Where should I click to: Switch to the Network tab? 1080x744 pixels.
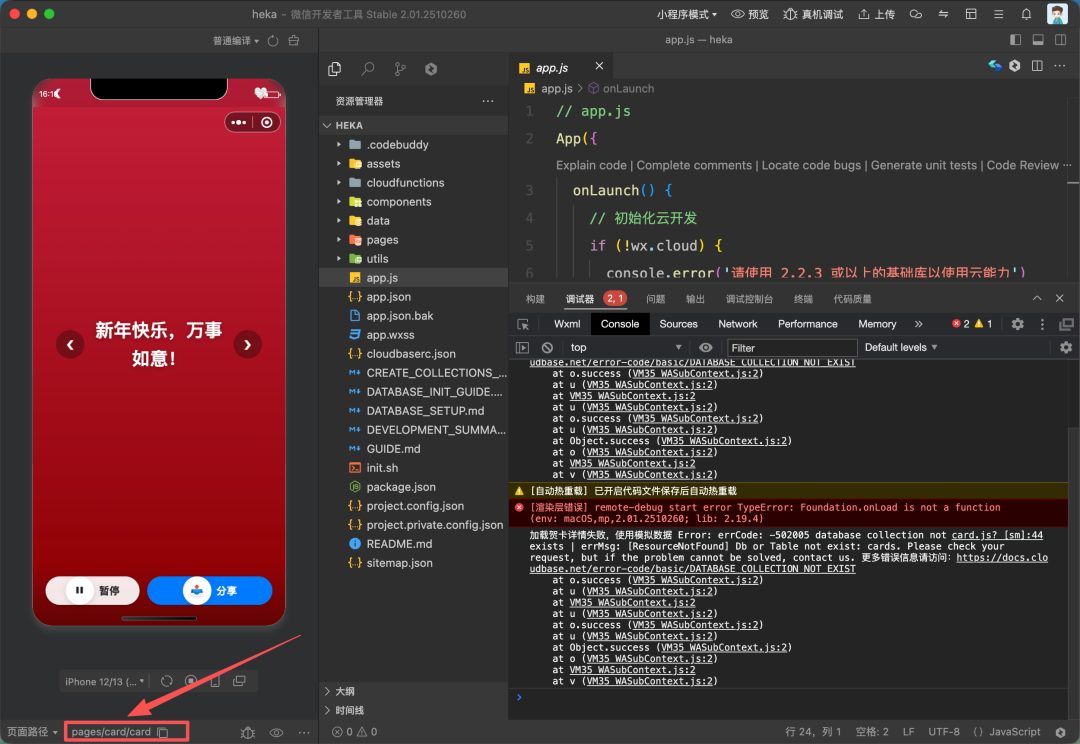pos(737,324)
